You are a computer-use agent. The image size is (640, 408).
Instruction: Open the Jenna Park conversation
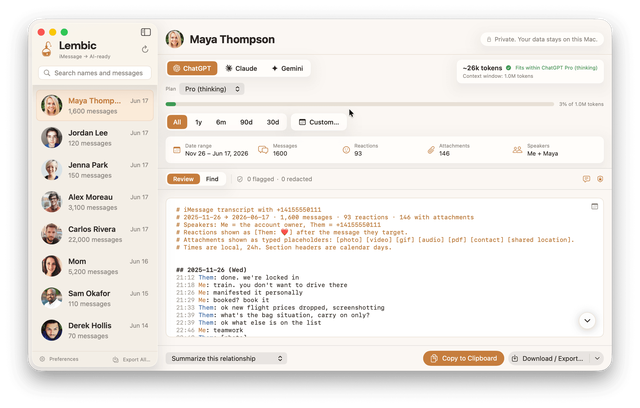[95, 170]
